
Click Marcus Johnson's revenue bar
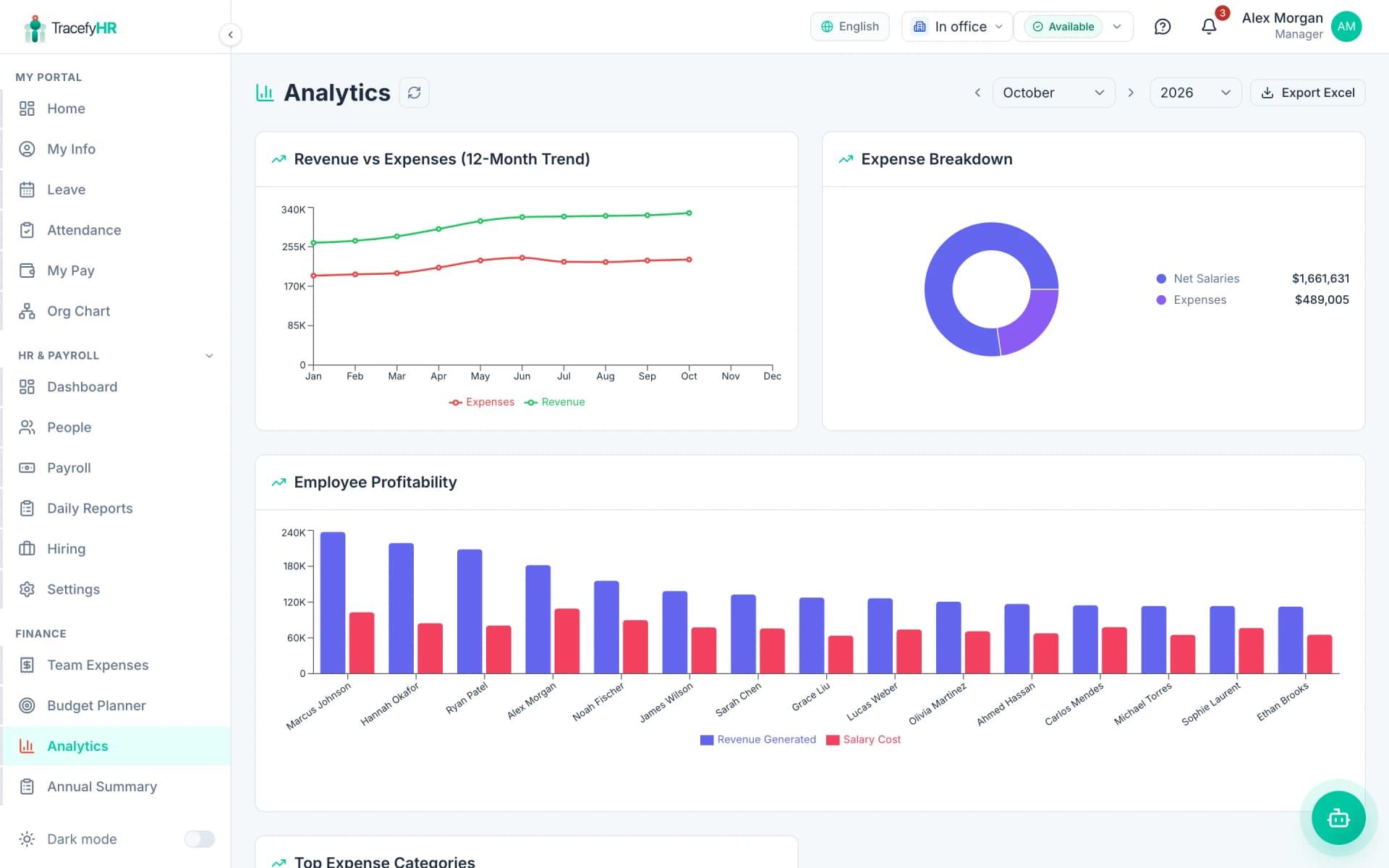333,603
